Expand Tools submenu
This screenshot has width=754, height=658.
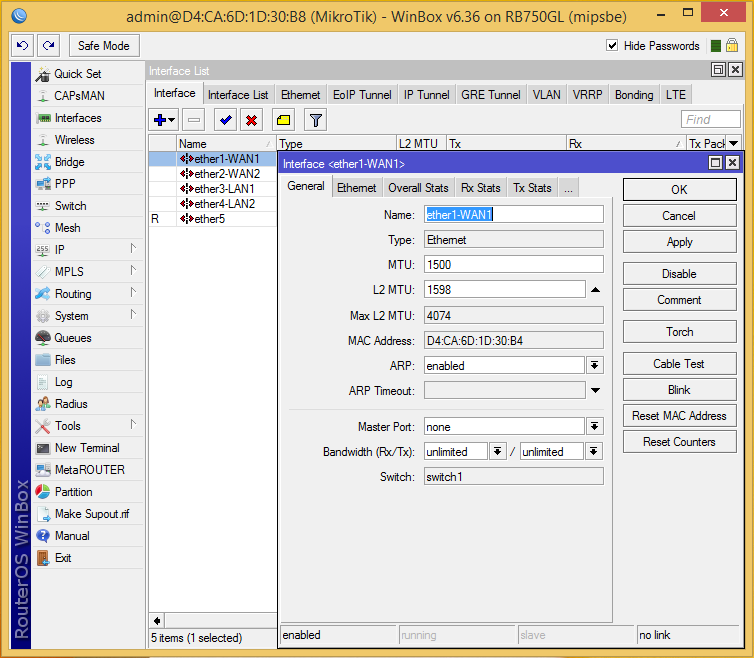tap(133, 425)
